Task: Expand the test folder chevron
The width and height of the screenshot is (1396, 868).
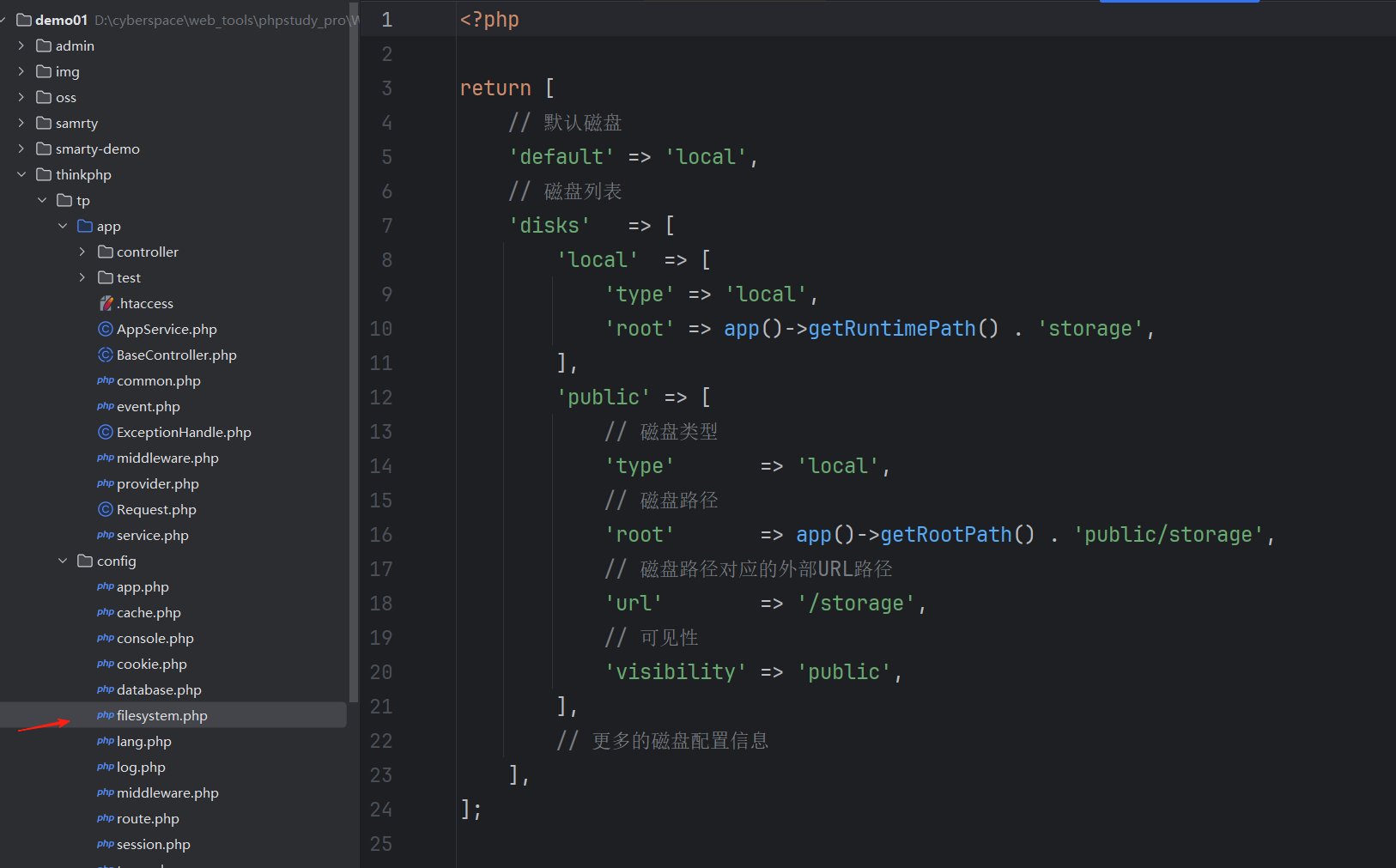Action: (x=82, y=277)
